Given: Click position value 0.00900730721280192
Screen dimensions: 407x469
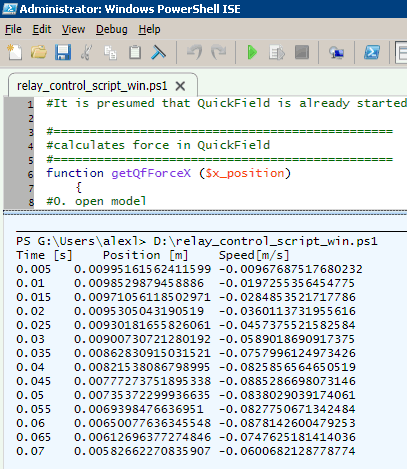Looking at the screenshot, I should point(142,339).
